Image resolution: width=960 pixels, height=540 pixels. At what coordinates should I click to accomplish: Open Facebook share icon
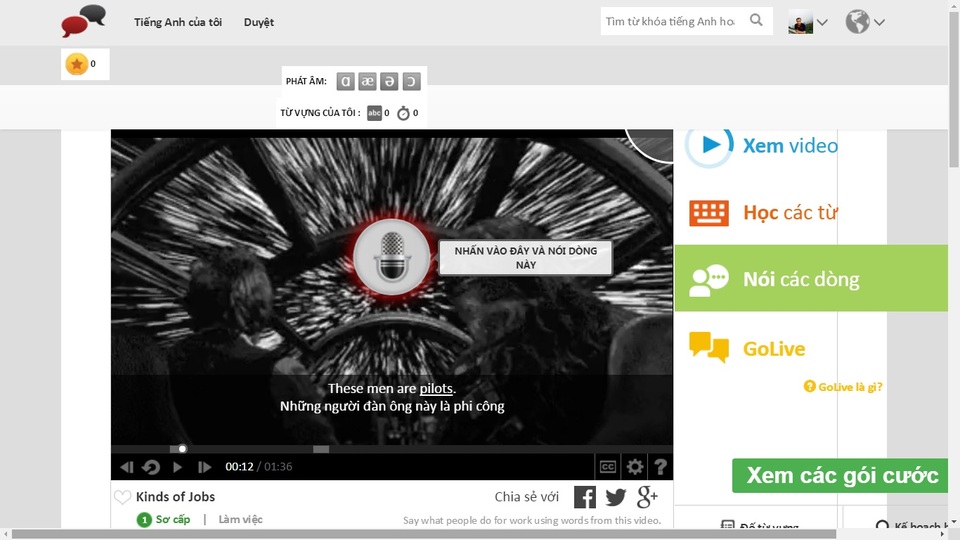pos(585,497)
